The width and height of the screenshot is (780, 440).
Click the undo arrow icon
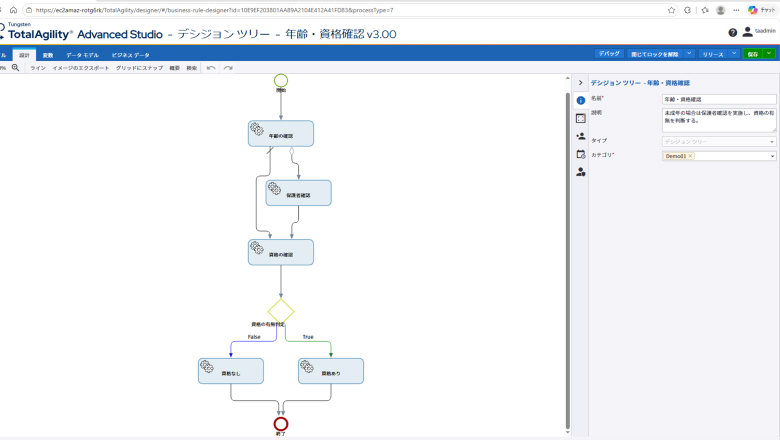click(x=211, y=68)
